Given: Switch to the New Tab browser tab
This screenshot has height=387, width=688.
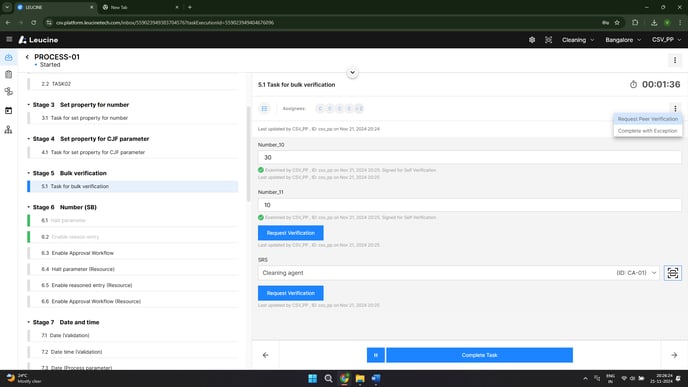Looking at the screenshot, I should click(140, 7).
